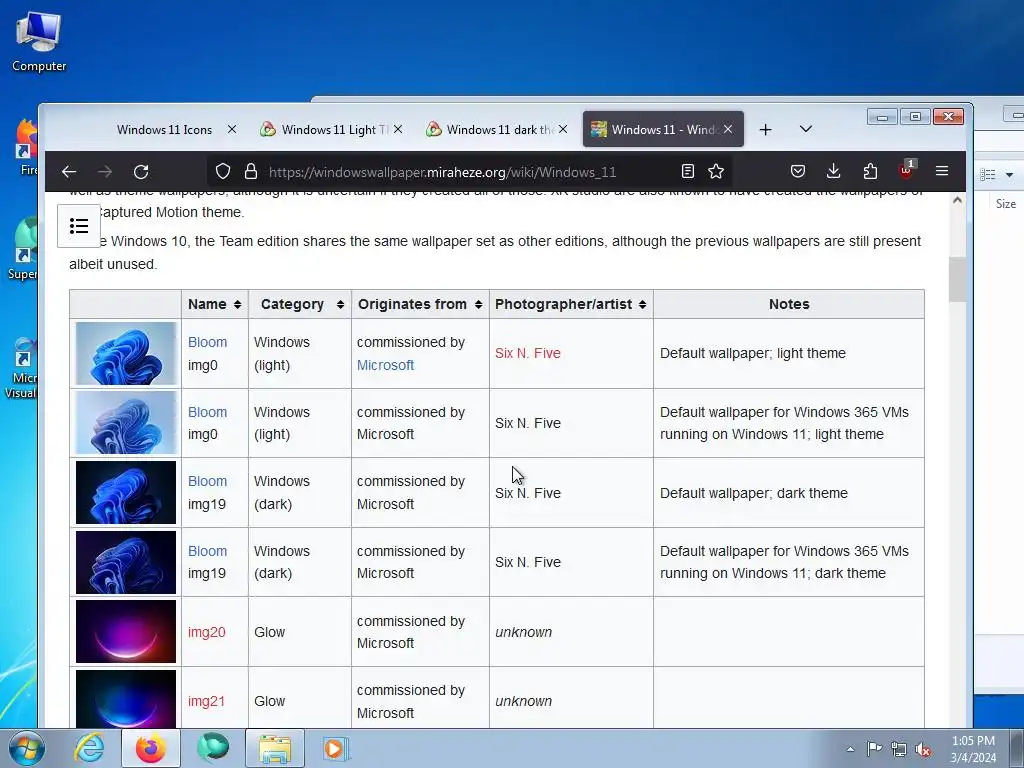Click the padlock site info icon
Viewport: 1024px width, 768px height.
click(x=251, y=172)
